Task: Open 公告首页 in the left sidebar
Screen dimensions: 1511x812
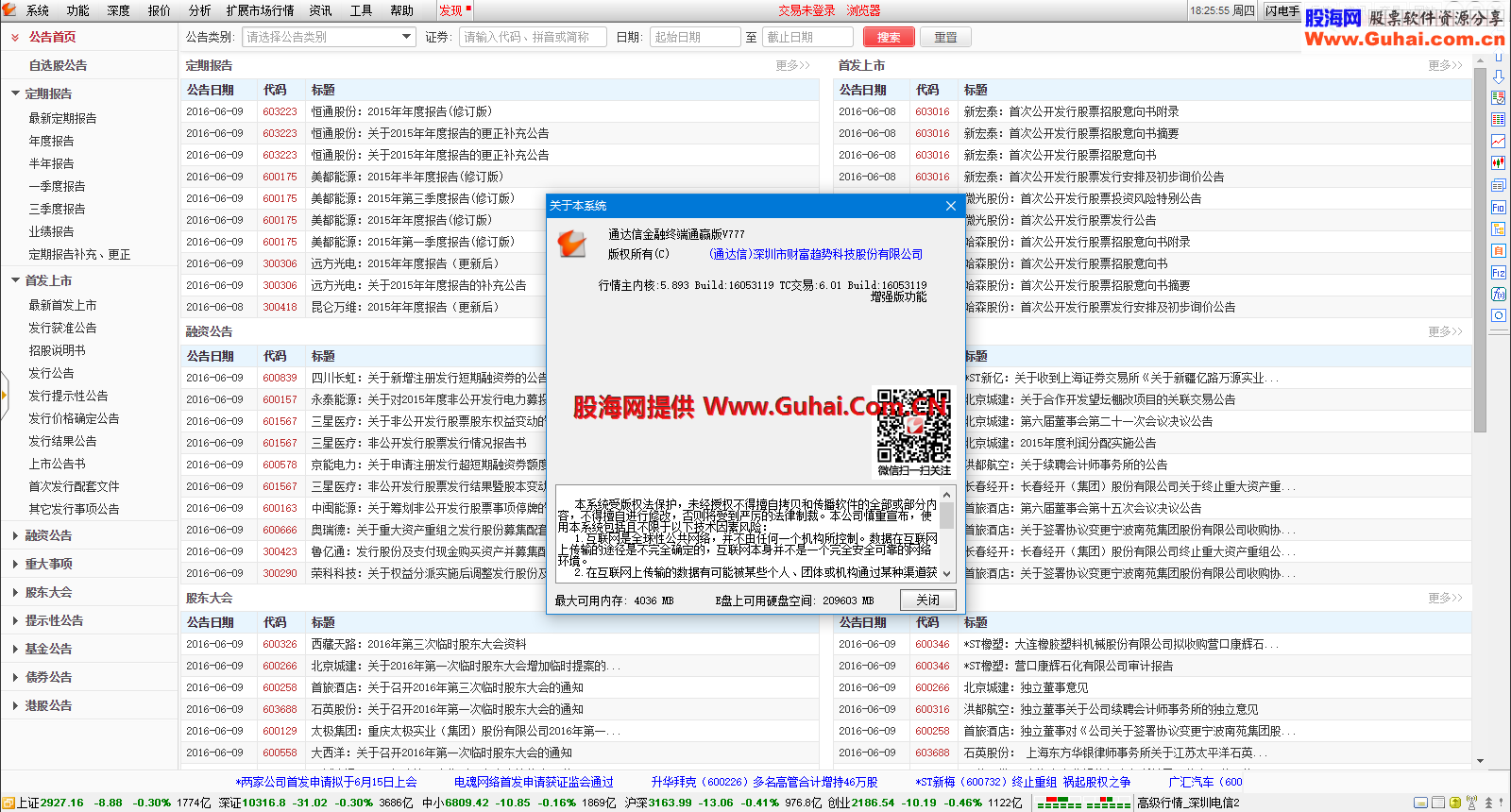Action: [x=52, y=37]
